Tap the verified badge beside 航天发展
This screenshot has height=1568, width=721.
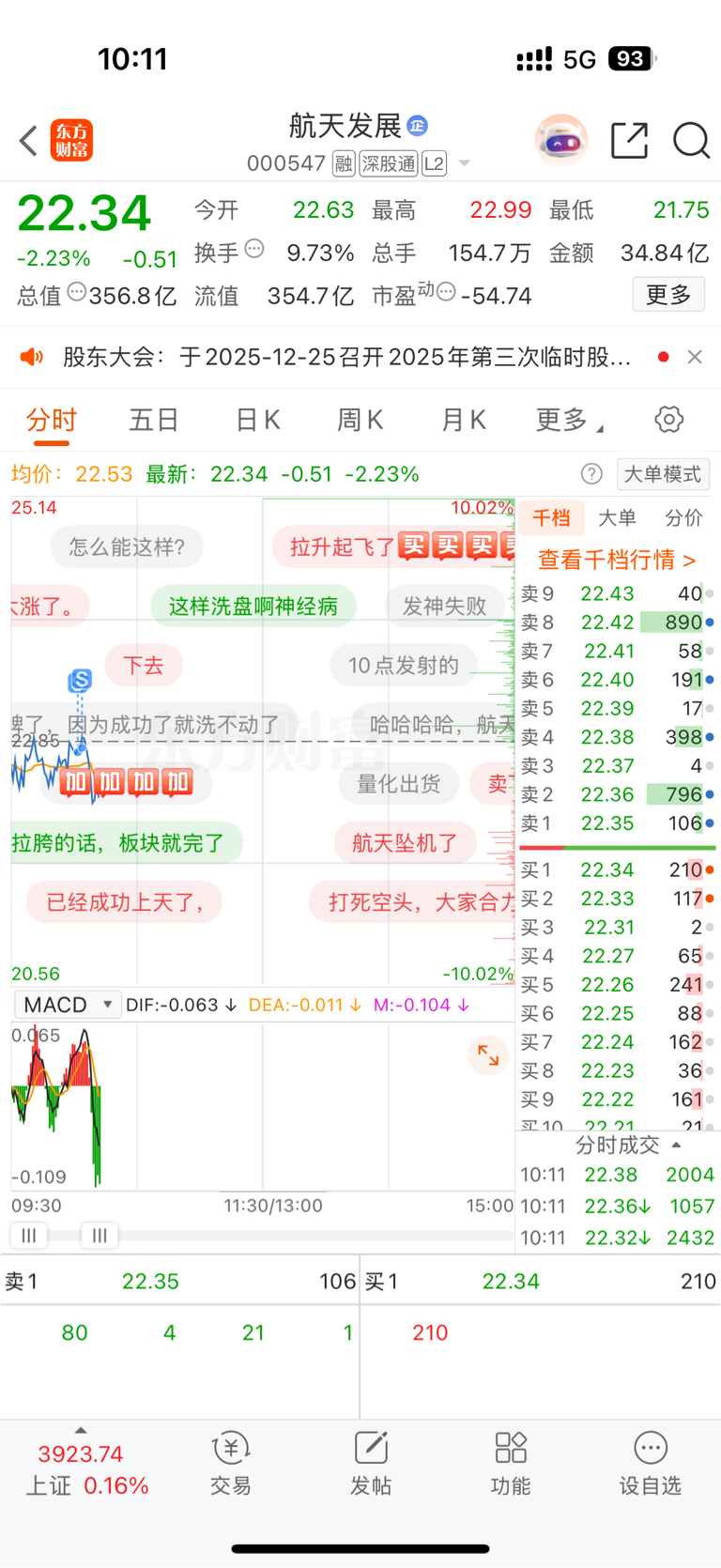point(418,125)
